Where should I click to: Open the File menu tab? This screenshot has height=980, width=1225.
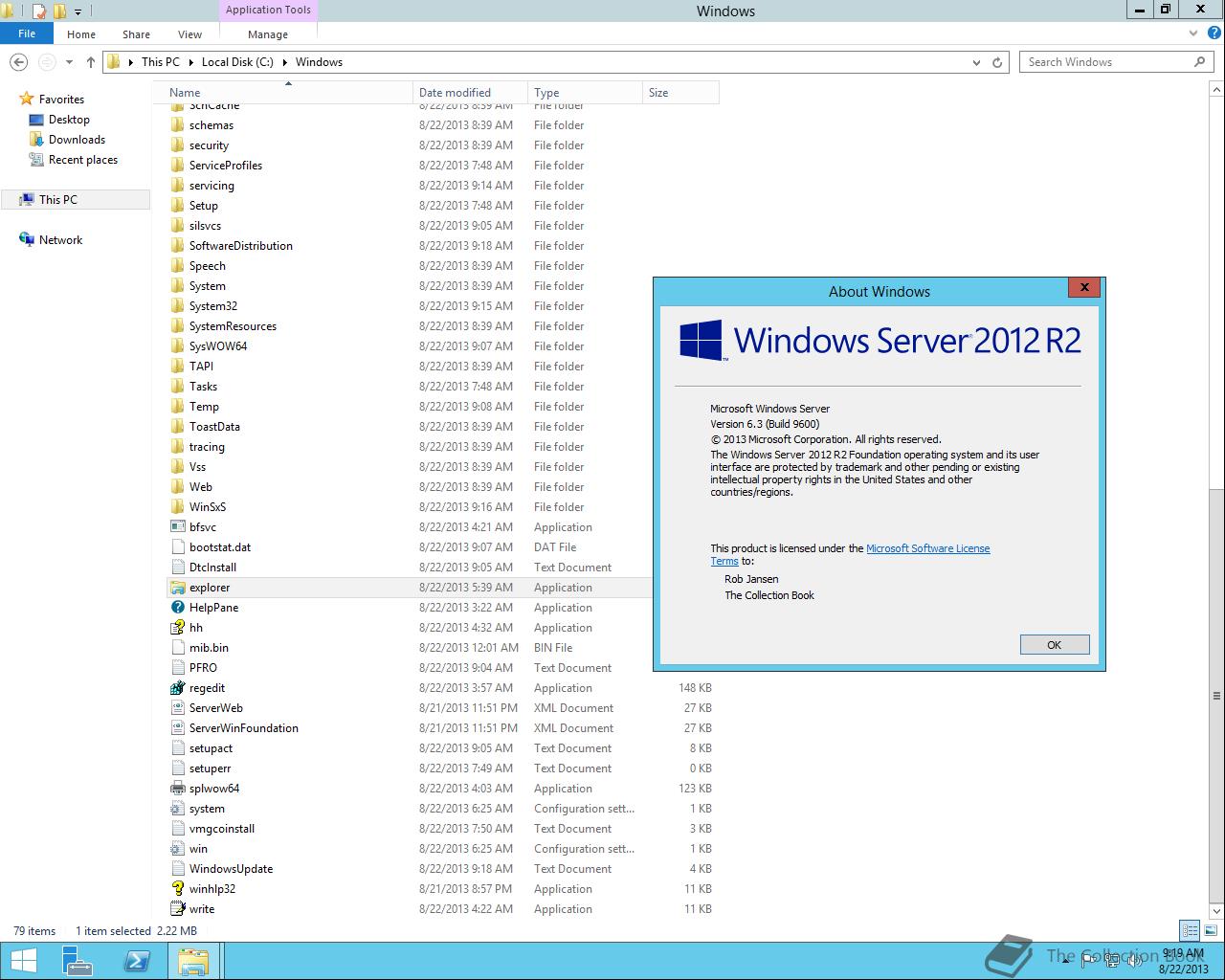[27, 33]
